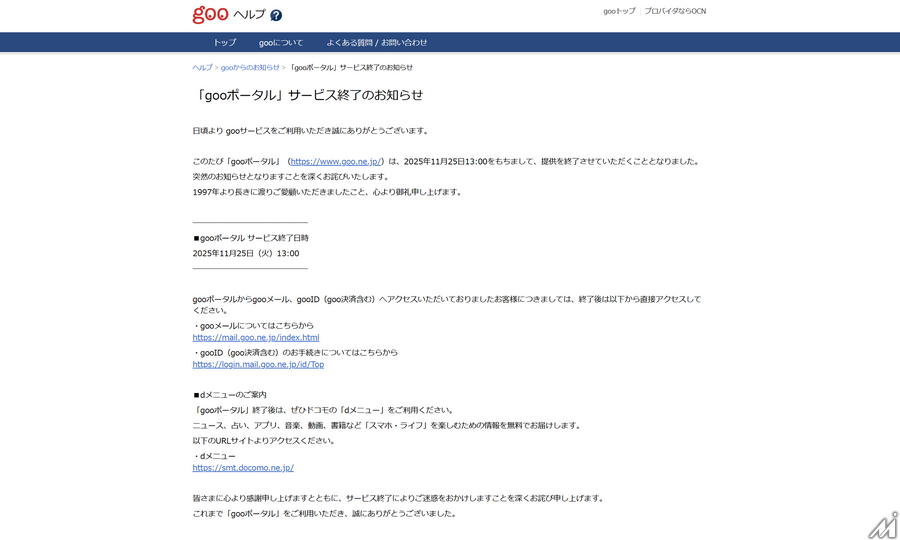Screen dimensions: 900x540
Task: Follow the smt.docomo.ne.jp dメニュー link
Action: coord(243,468)
